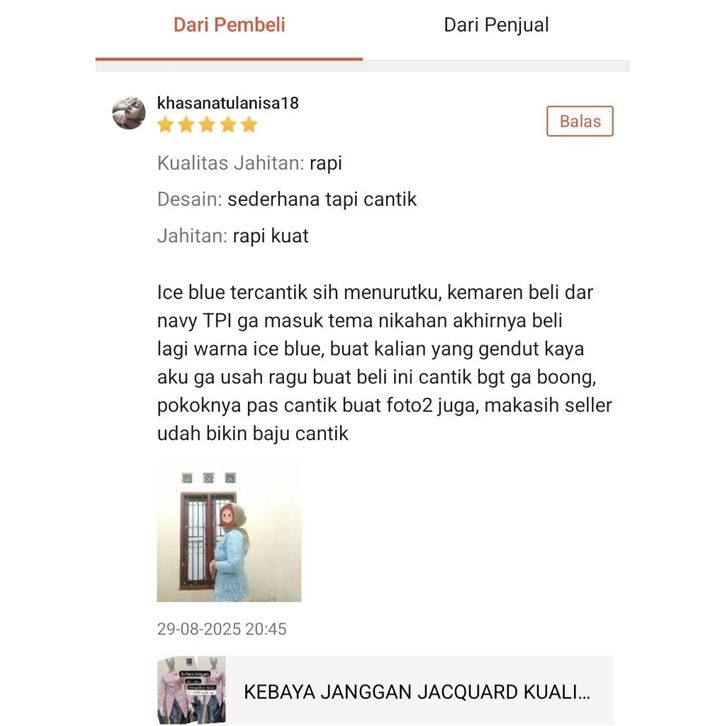Select the fifth rating star

249,125
